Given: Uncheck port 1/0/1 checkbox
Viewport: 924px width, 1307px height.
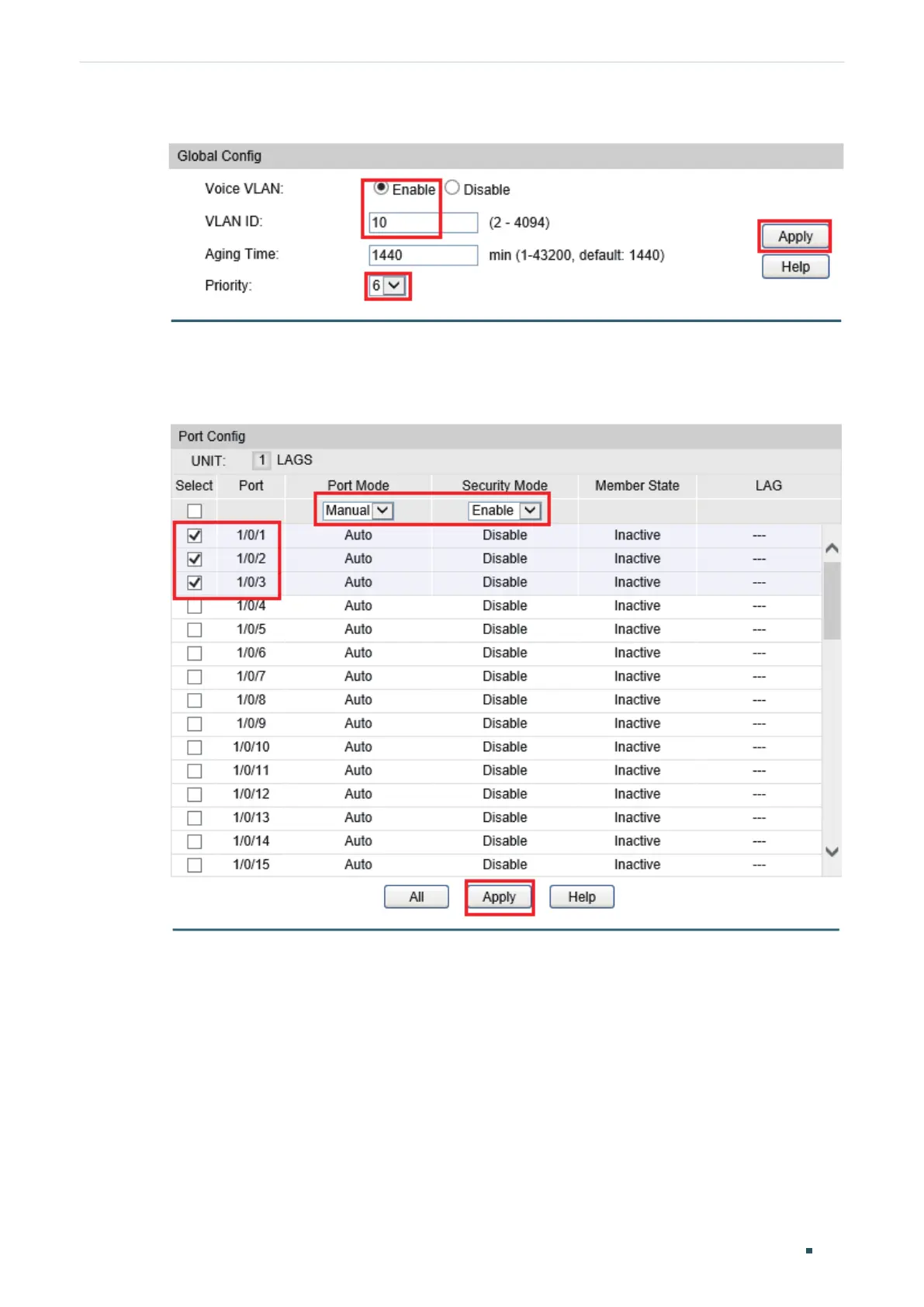Looking at the screenshot, I should (x=195, y=536).
